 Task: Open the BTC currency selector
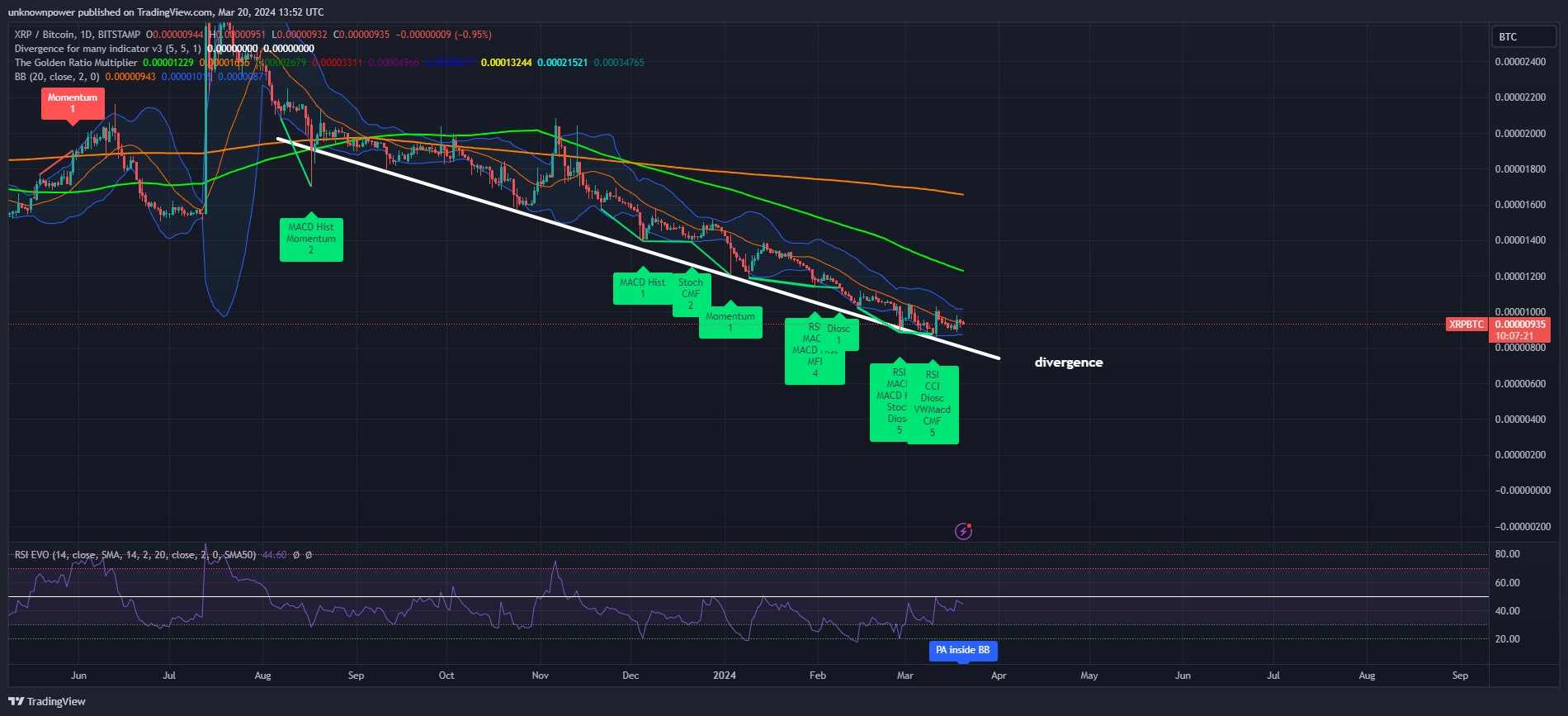coord(1523,37)
